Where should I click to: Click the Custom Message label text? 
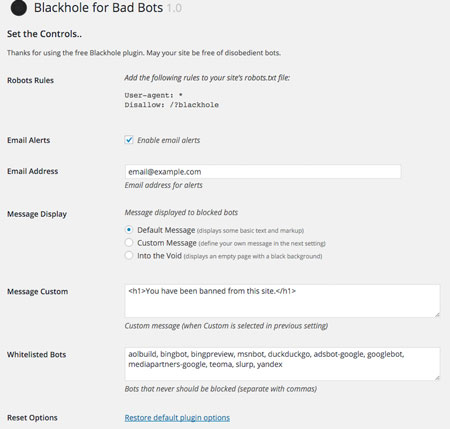[167, 243]
